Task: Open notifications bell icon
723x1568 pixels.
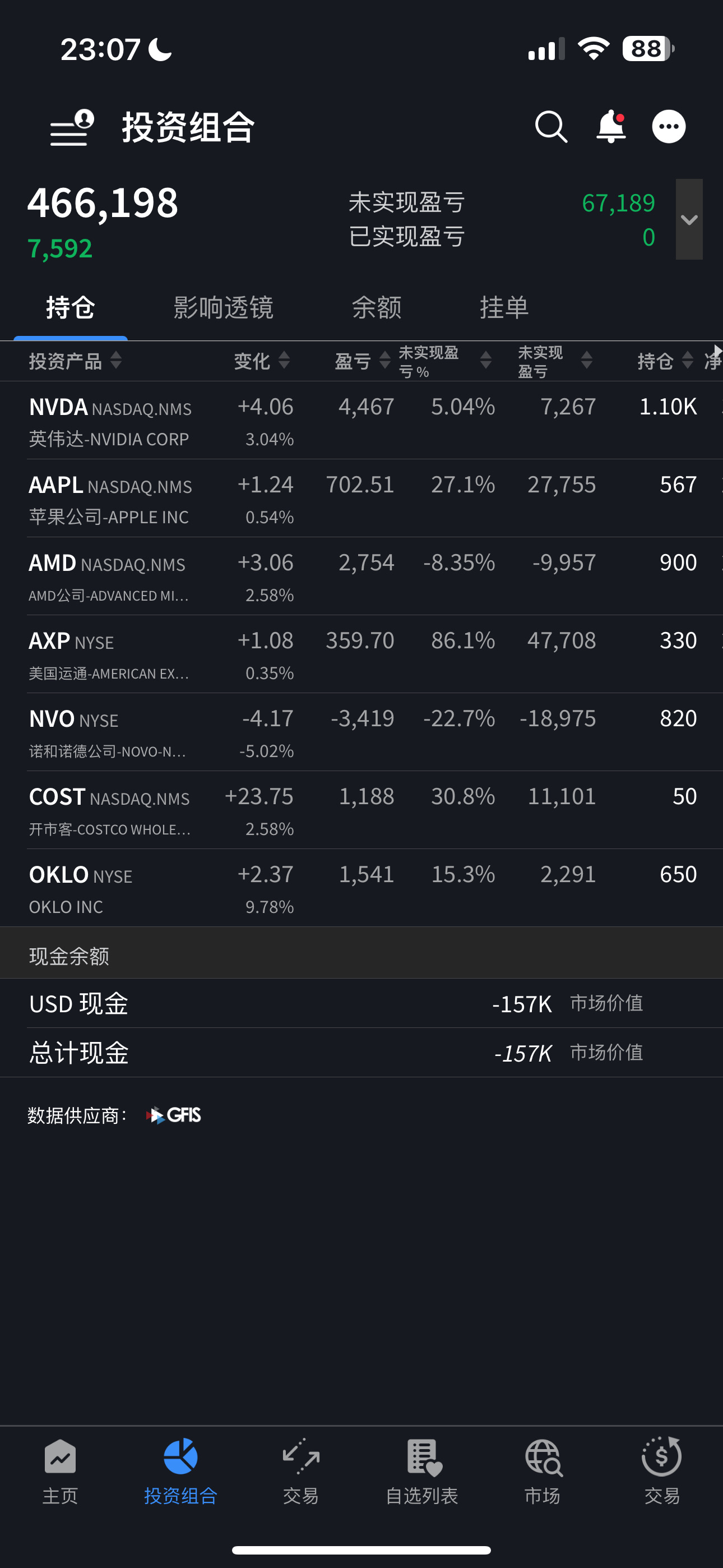Action: pyautogui.click(x=610, y=127)
